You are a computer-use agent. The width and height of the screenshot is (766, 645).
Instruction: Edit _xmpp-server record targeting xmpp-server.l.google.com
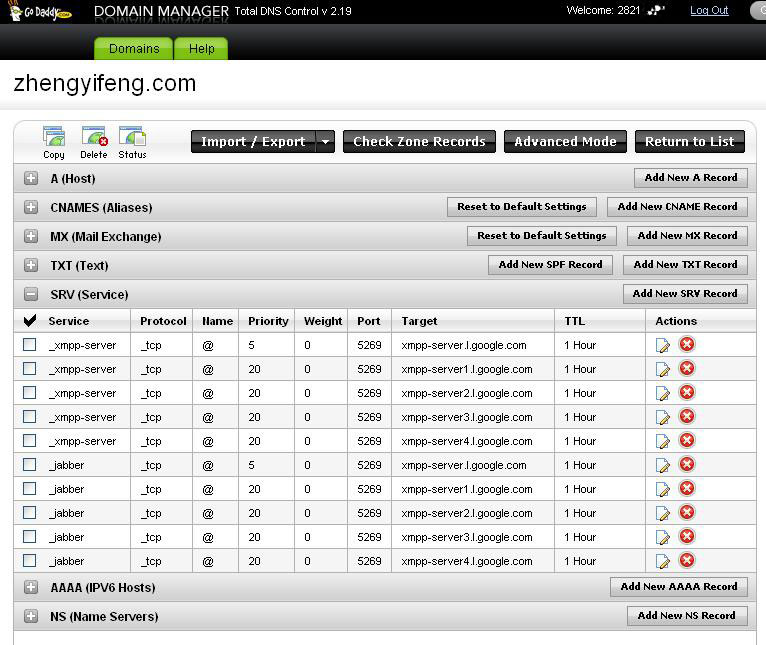pos(662,345)
